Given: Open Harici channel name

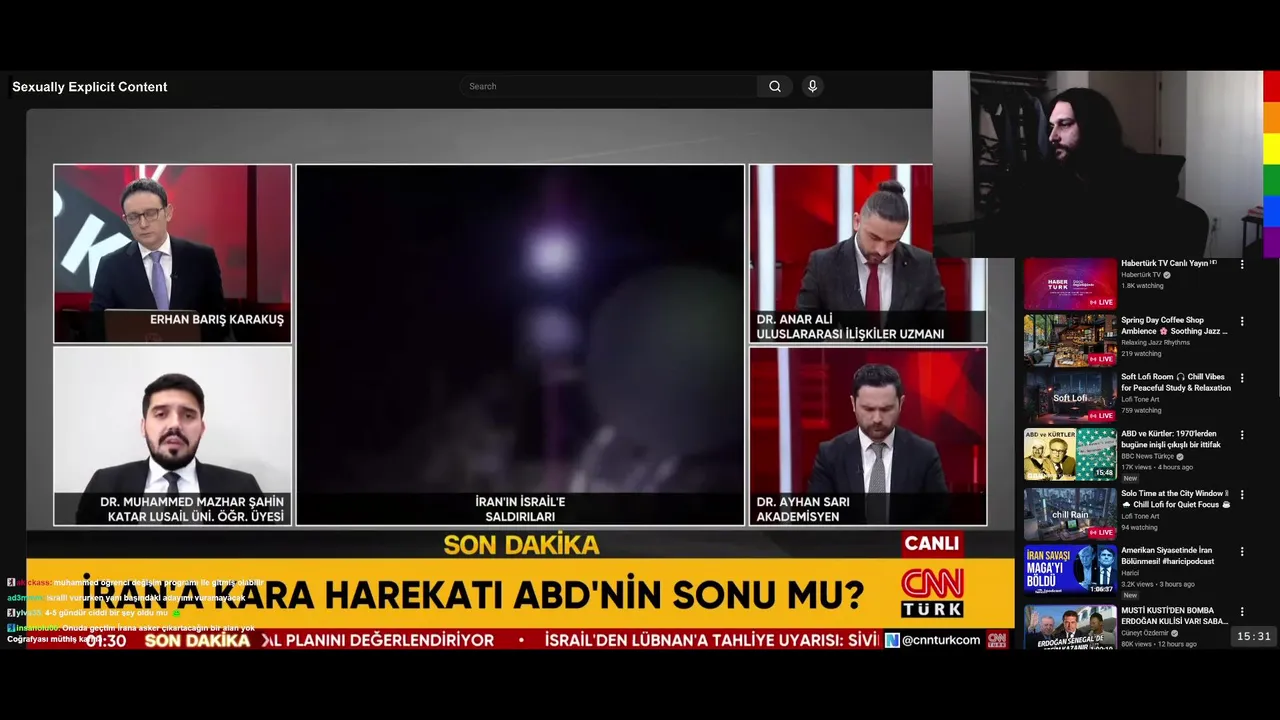Looking at the screenshot, I should [1130, 573].
